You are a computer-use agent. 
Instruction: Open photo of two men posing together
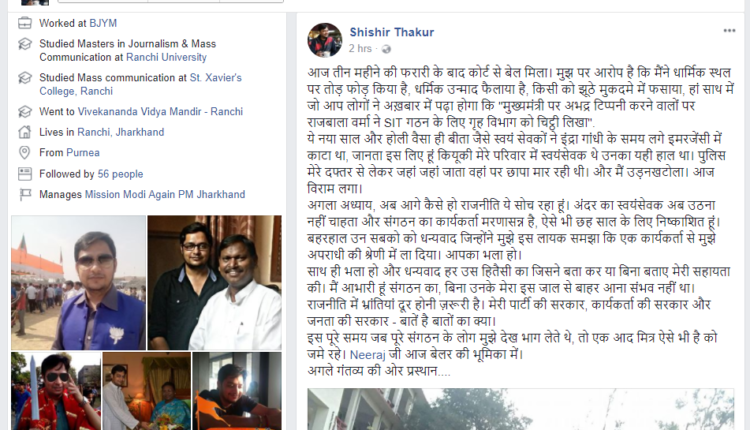[214, 282]
